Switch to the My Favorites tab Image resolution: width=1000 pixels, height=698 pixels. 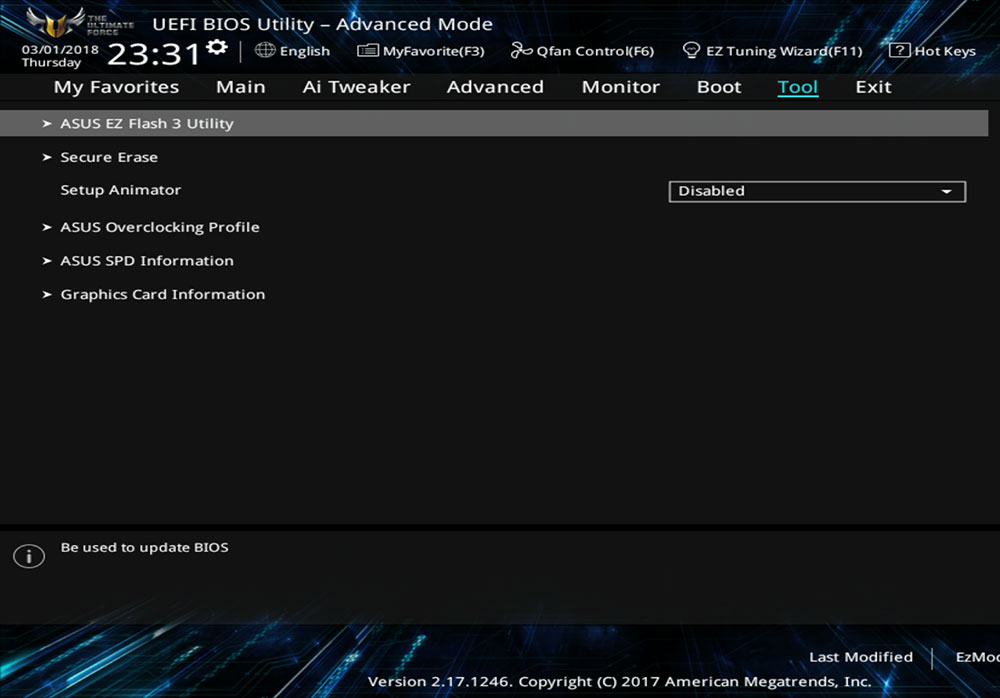click(116, 87)
